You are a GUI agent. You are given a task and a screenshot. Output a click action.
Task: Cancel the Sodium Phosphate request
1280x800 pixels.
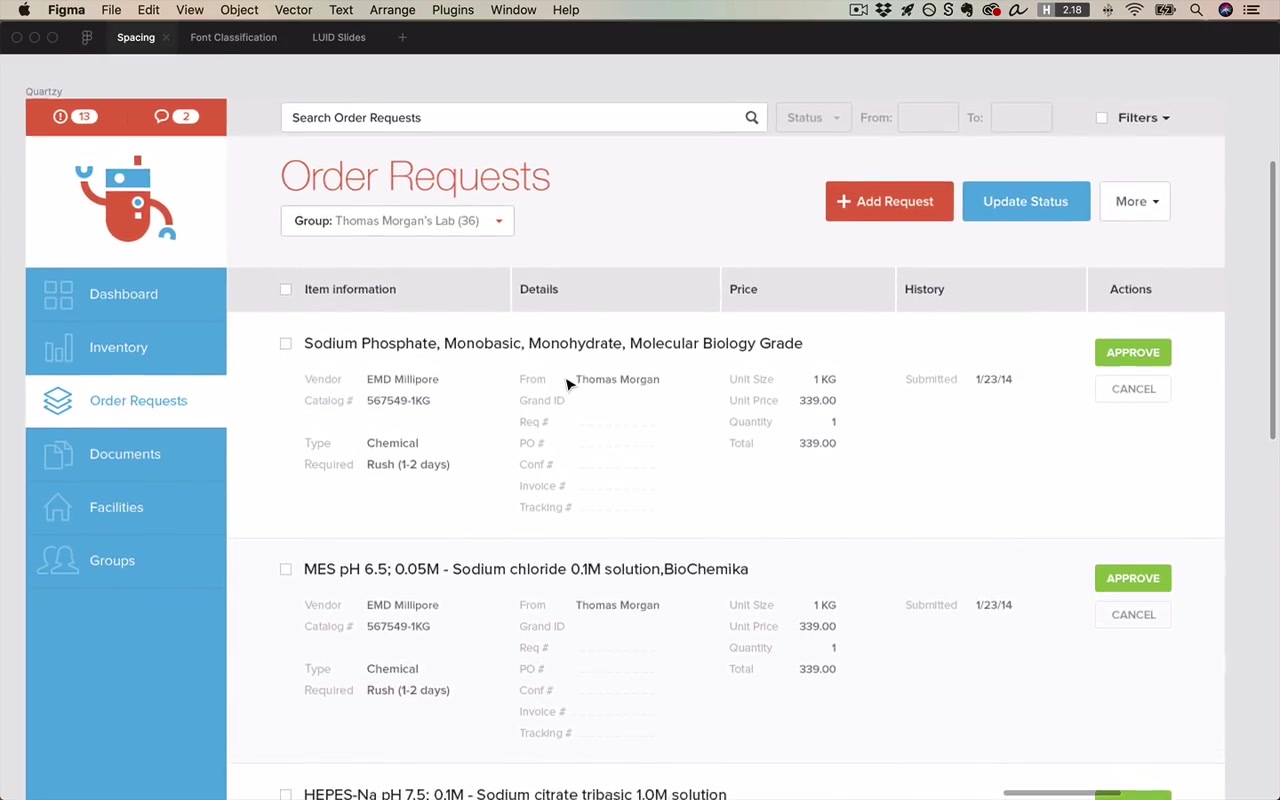click(1133, 389)
